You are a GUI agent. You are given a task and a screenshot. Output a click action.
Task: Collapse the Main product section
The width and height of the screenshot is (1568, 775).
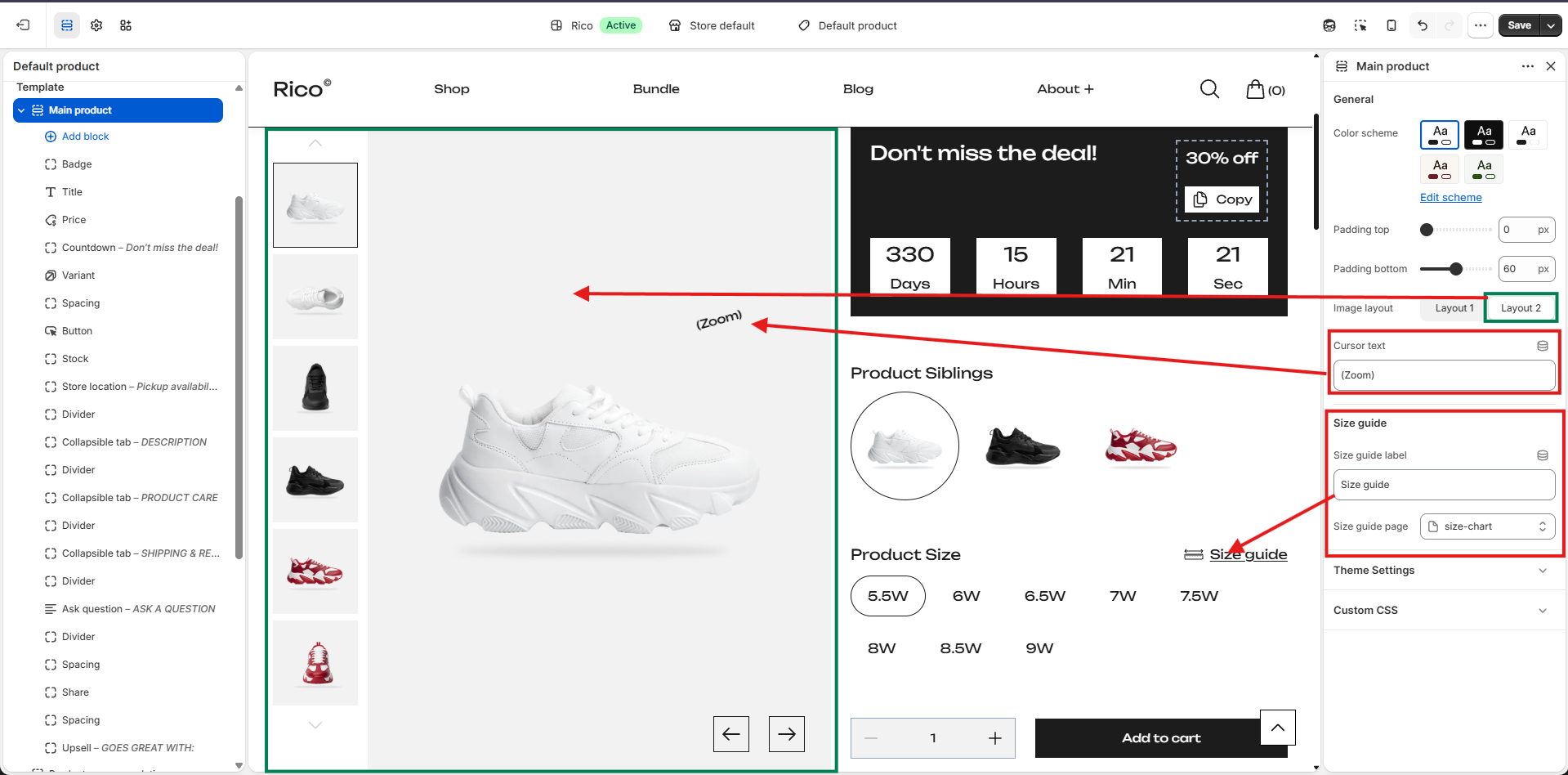pos(22,110)
